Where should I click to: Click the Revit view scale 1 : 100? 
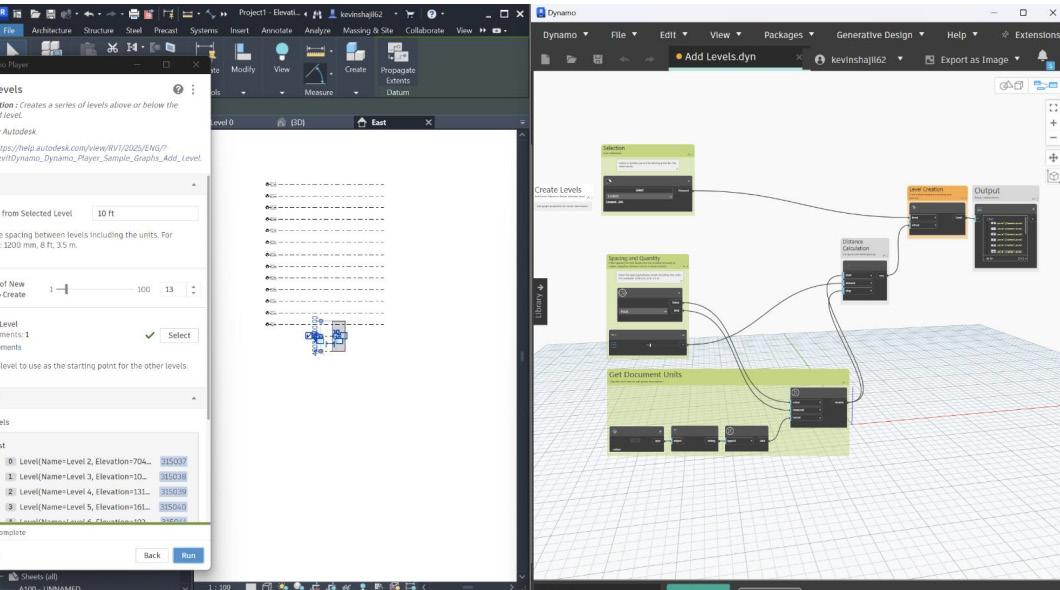tap(220, 587)
